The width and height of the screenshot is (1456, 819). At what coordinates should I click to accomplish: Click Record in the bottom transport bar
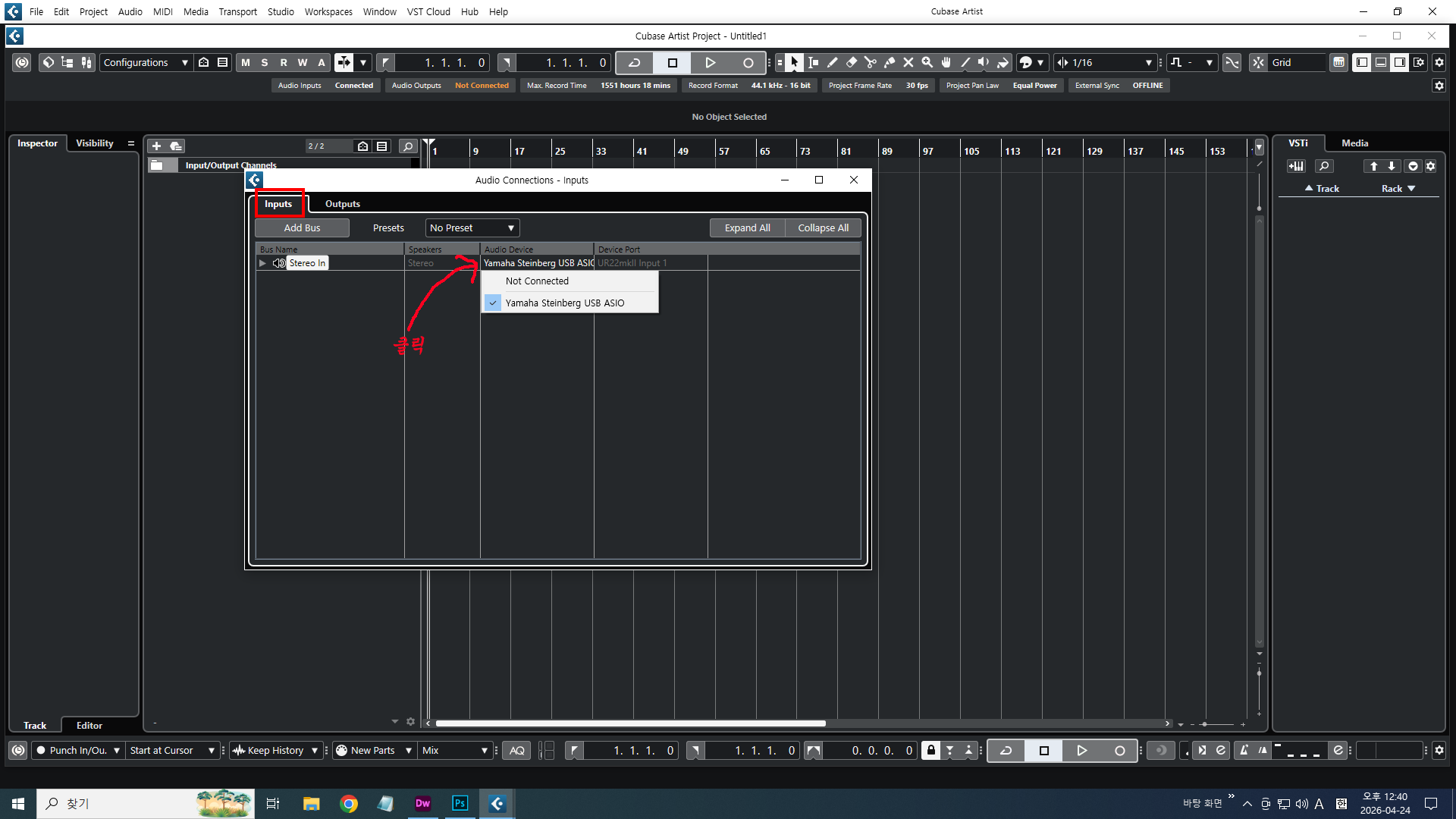1119,750
